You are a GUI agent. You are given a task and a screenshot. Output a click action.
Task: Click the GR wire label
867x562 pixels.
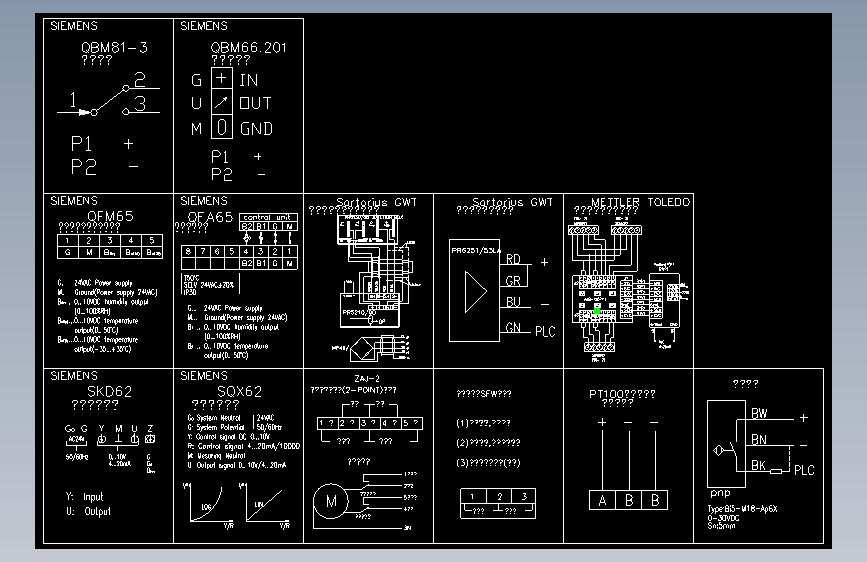(513, 281)
